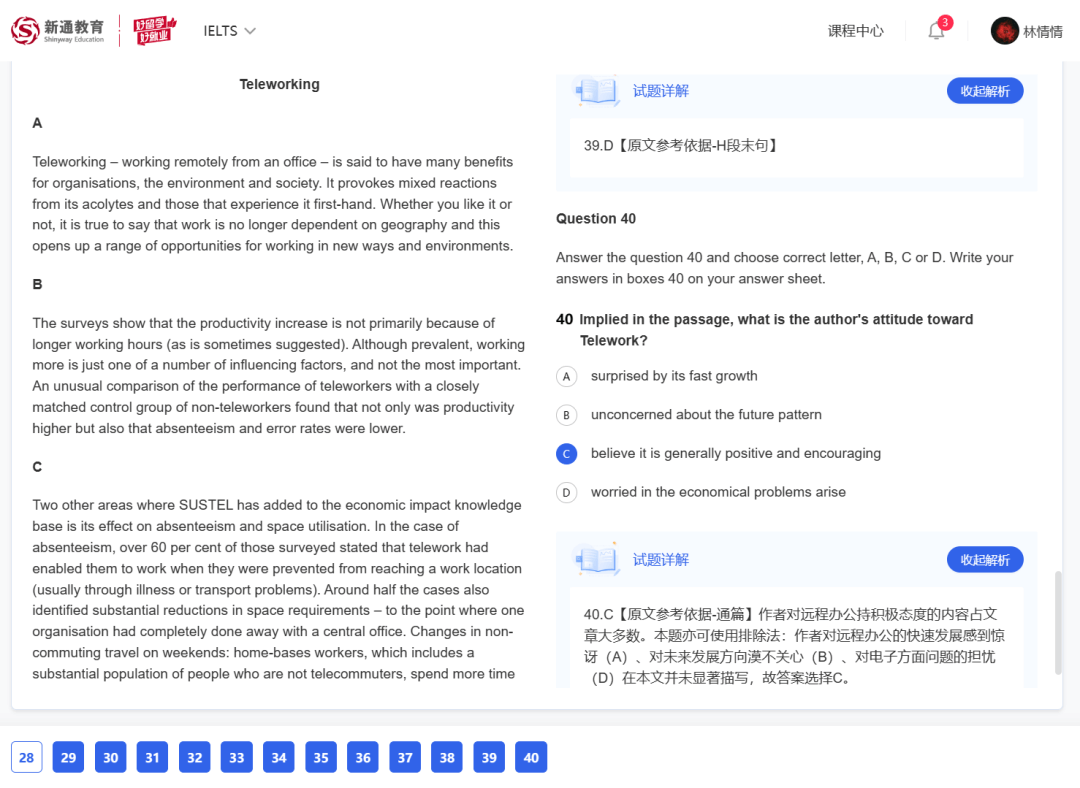
Task: Click paragraph heading B in the passage
Action: tap(37, 284)
